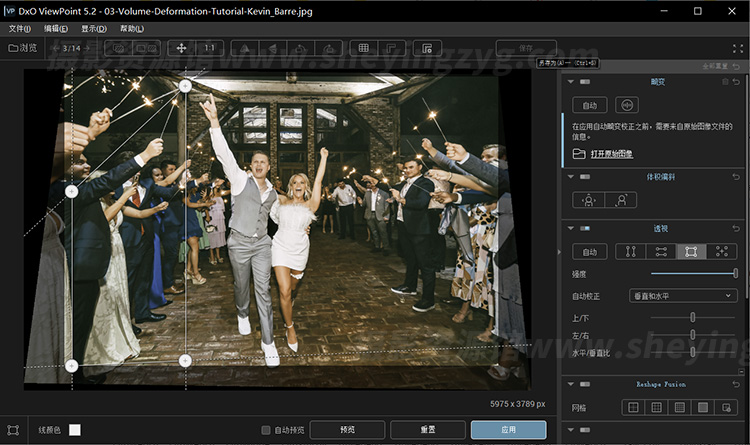The width and height of the screenshot is (750, 445).
Task: Select the force vertical parallels icon
Action: pyautogui.click(x=630, y=252)
